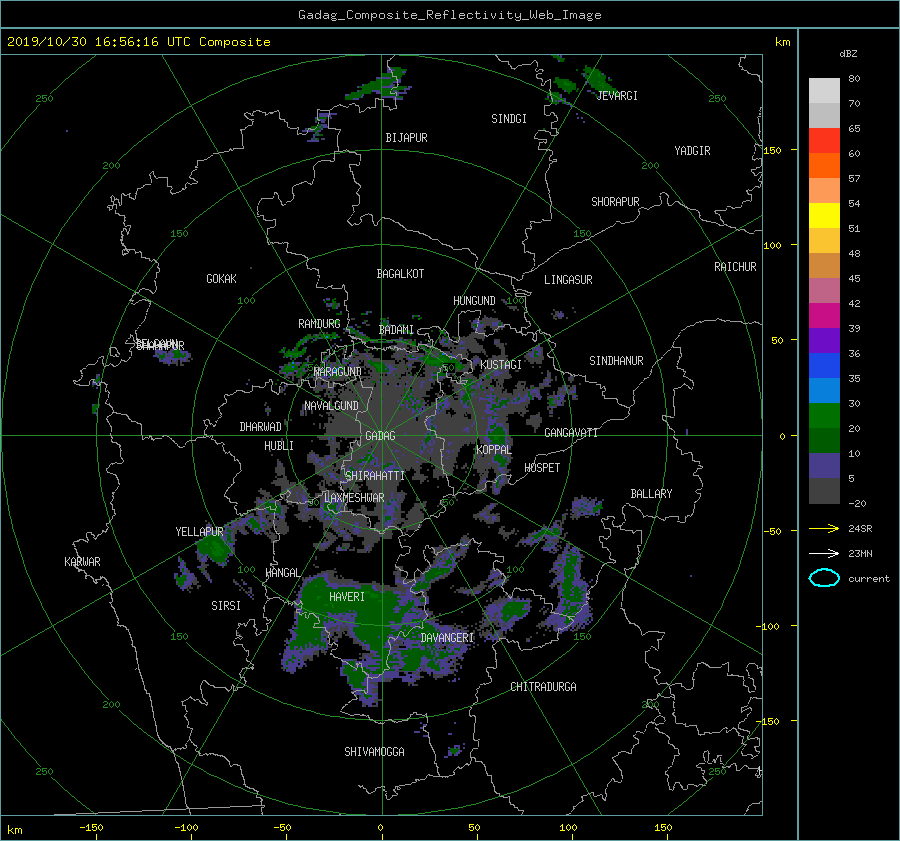Click the KARWAR city label

click(x=82, y=562)
